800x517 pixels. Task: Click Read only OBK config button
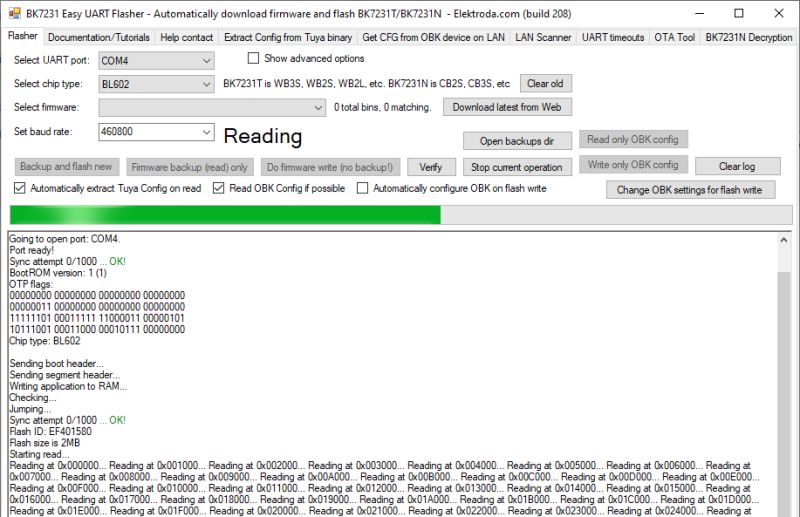point(633,139)
